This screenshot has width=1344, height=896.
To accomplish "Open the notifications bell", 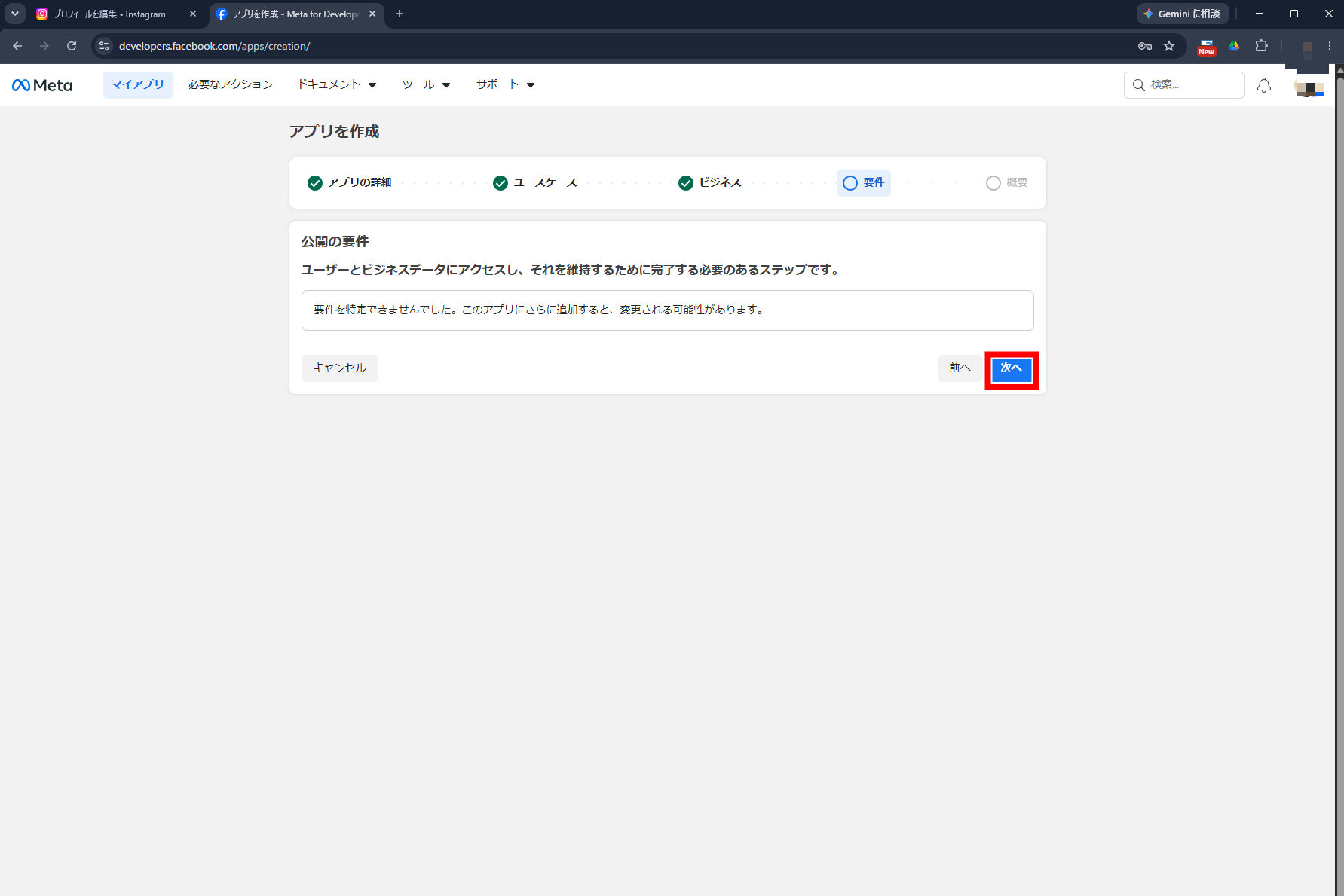I will pyautogui.click(x=1264, y=85).
